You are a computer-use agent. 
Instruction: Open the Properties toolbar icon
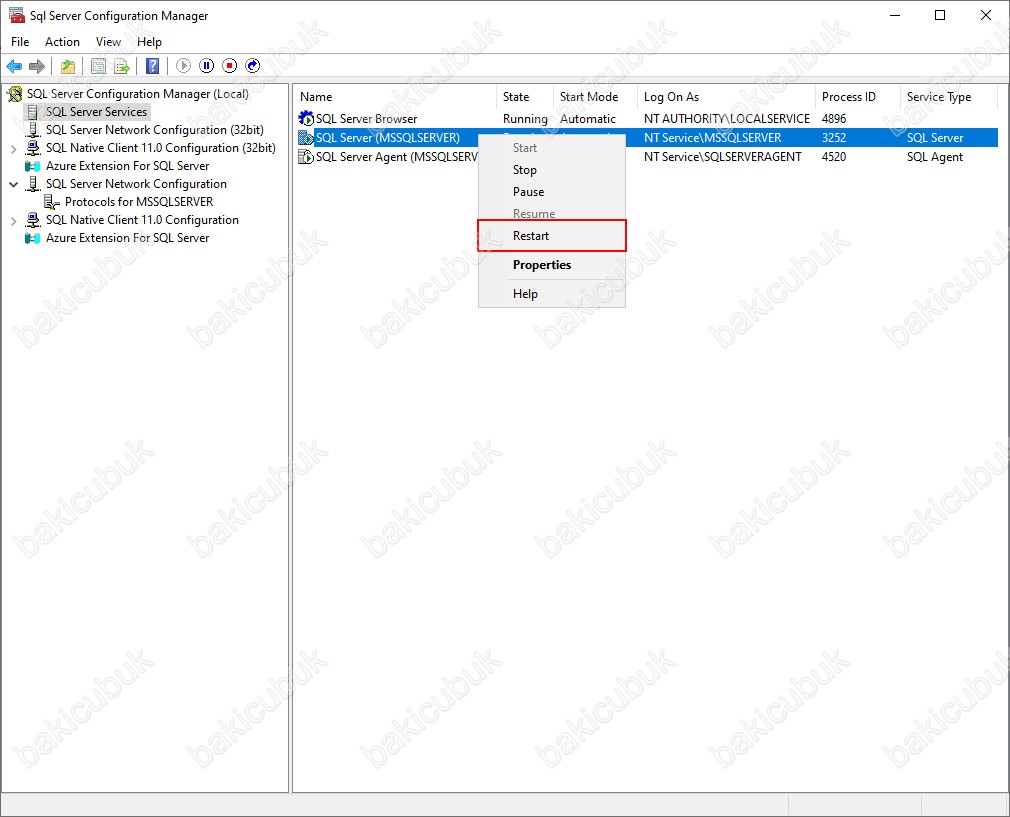click(x=98, y=66)
